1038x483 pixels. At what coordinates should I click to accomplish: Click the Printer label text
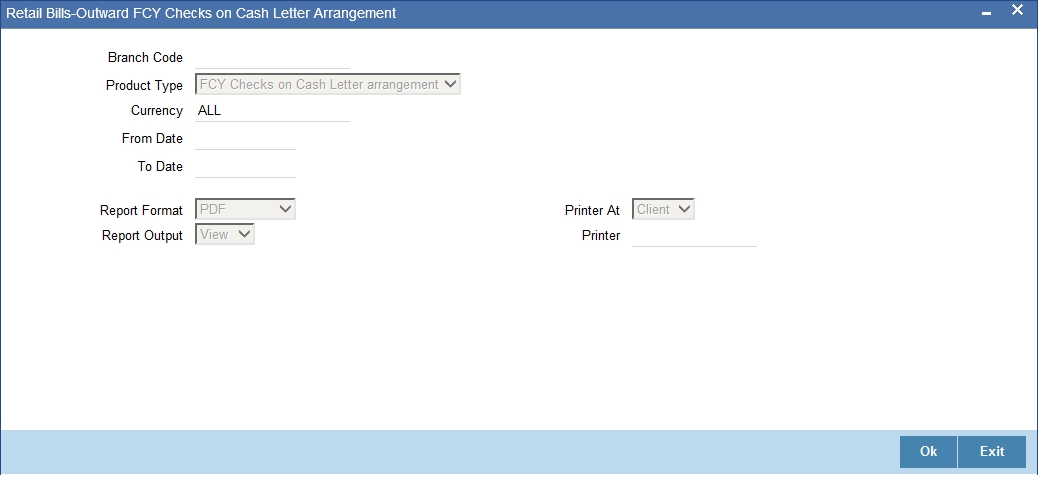[x=601, y=236]
